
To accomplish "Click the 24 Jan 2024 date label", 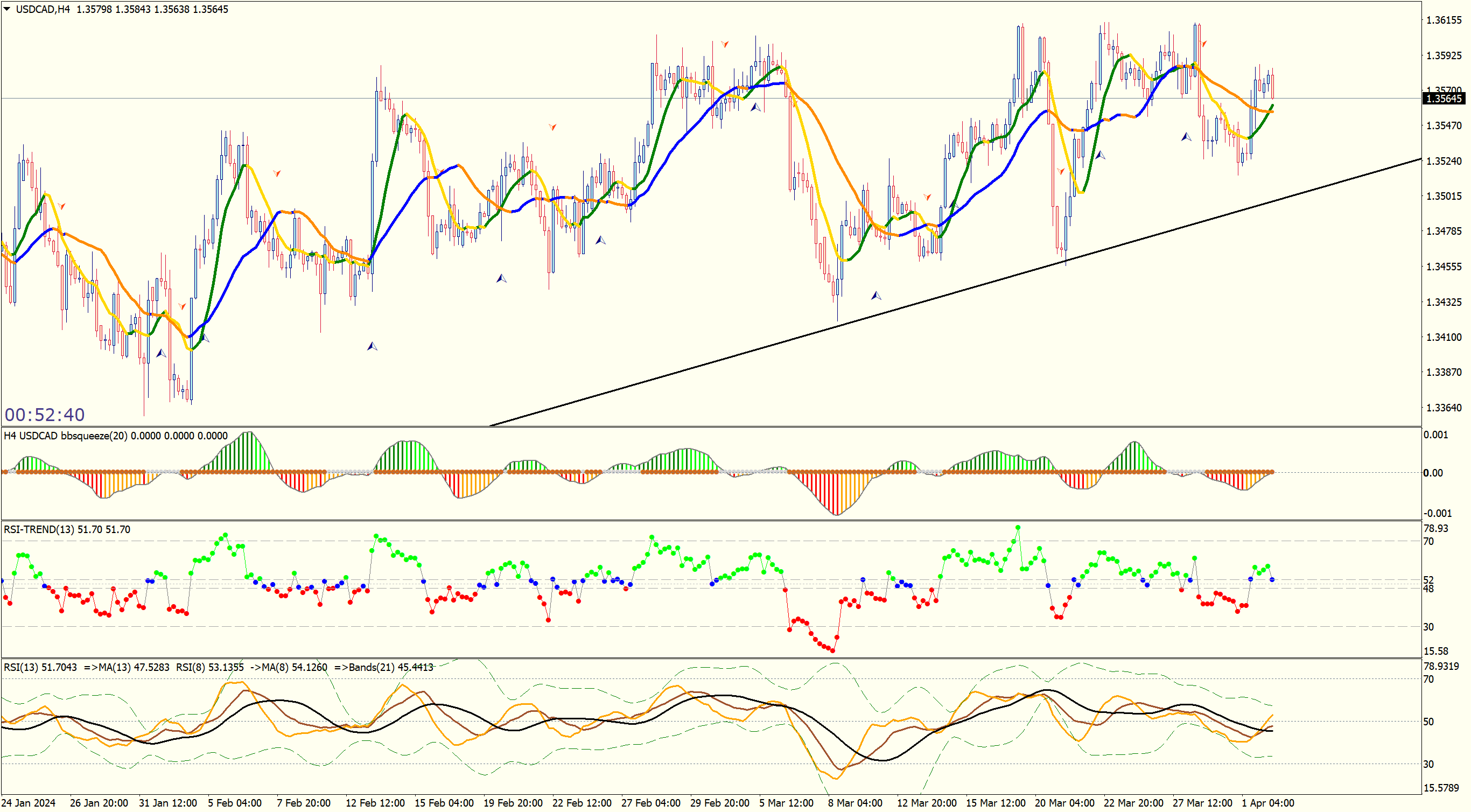I will click(x=29, y=803).
